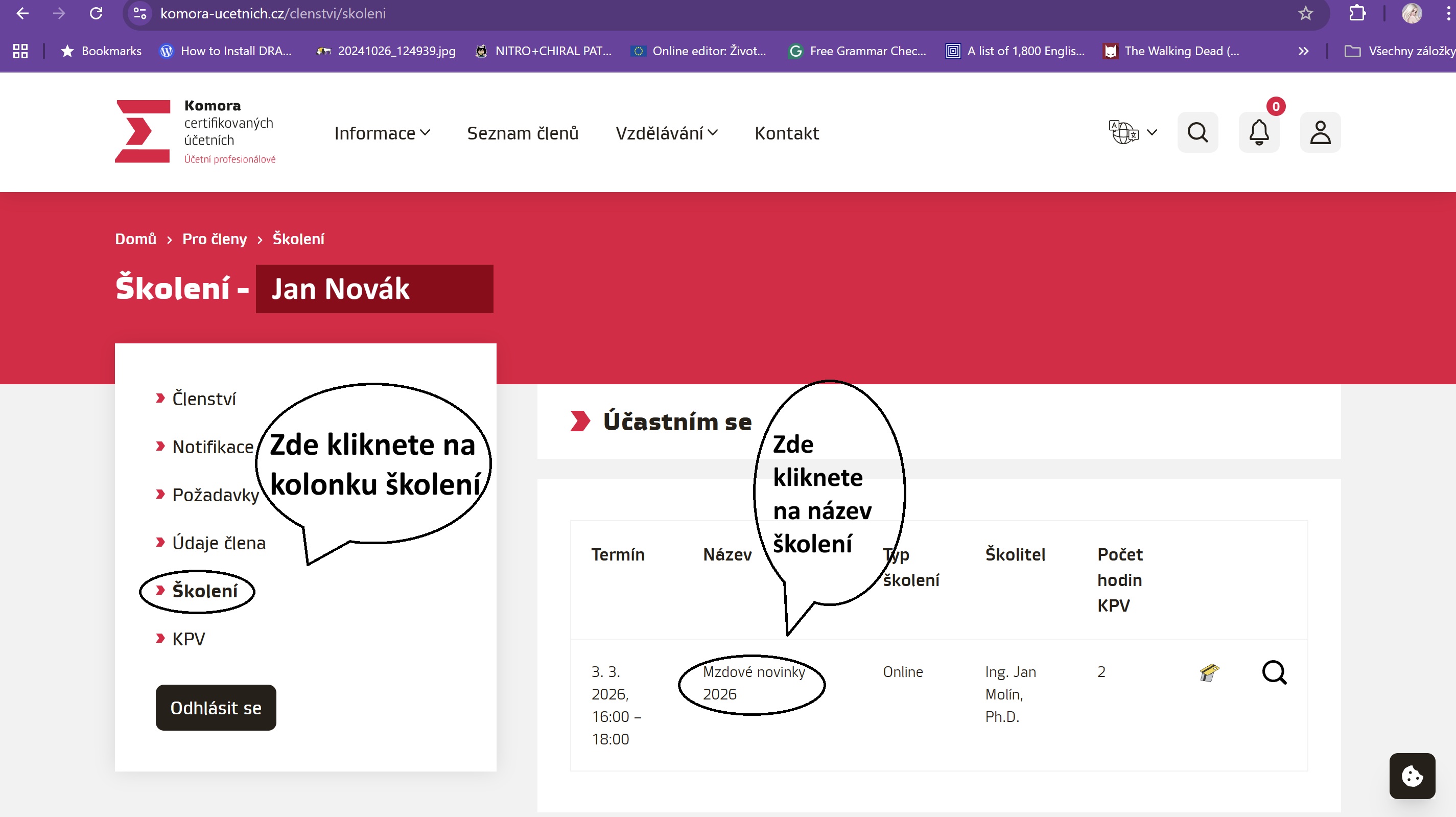The height and width of the screenshot is (817, 1456).
Task: Click the yellow certificate icon in row
Action: coord(1209,672)
